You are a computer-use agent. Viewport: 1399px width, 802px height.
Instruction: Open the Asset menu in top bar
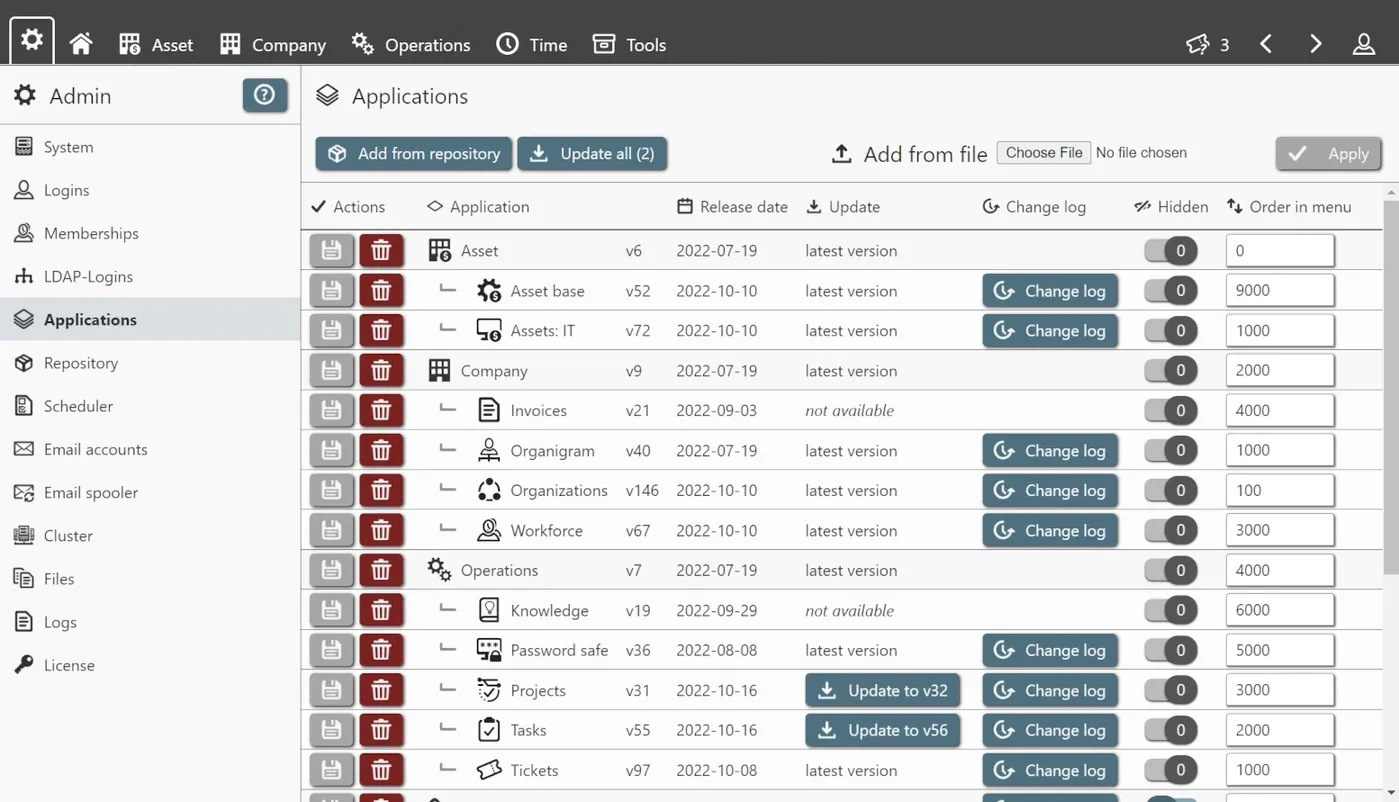156,44
